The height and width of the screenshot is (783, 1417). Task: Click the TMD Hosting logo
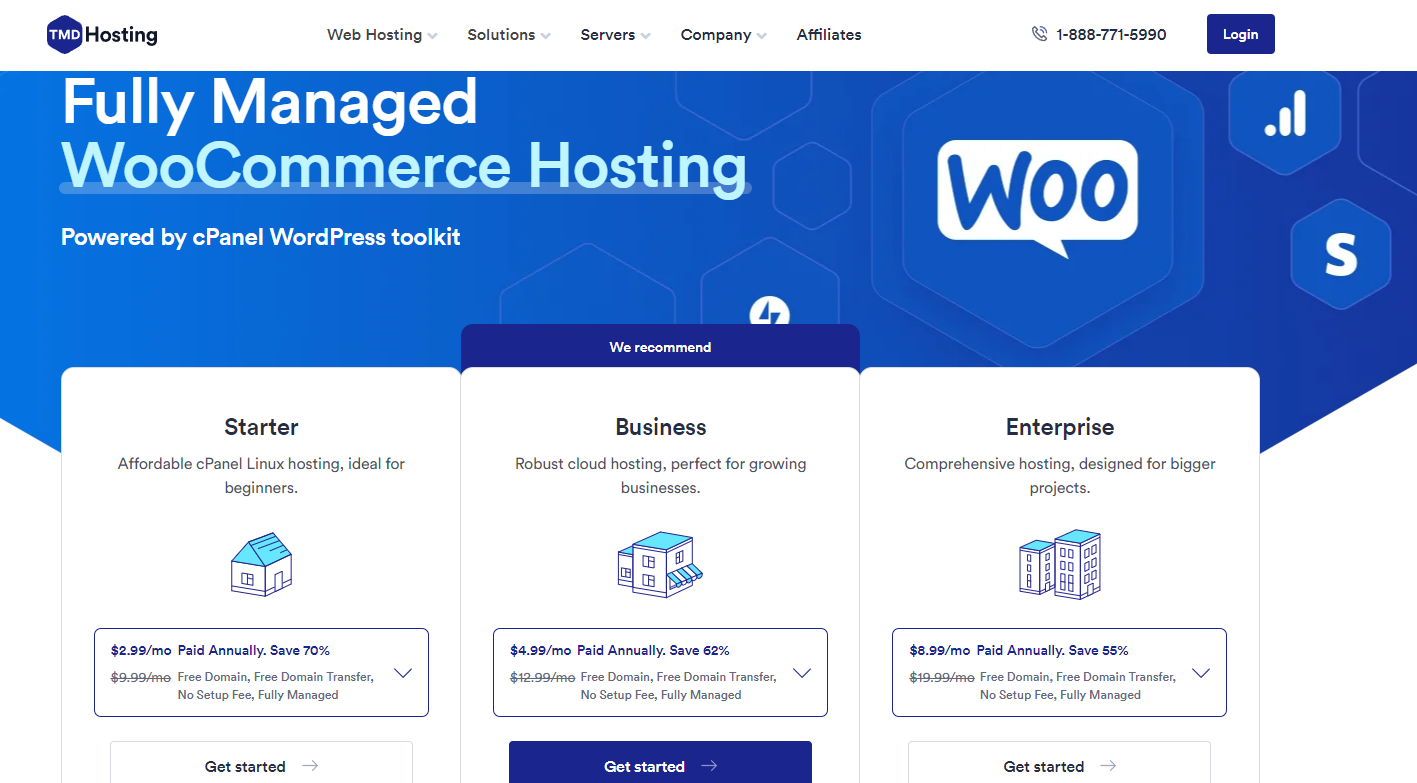coord(102,34)
